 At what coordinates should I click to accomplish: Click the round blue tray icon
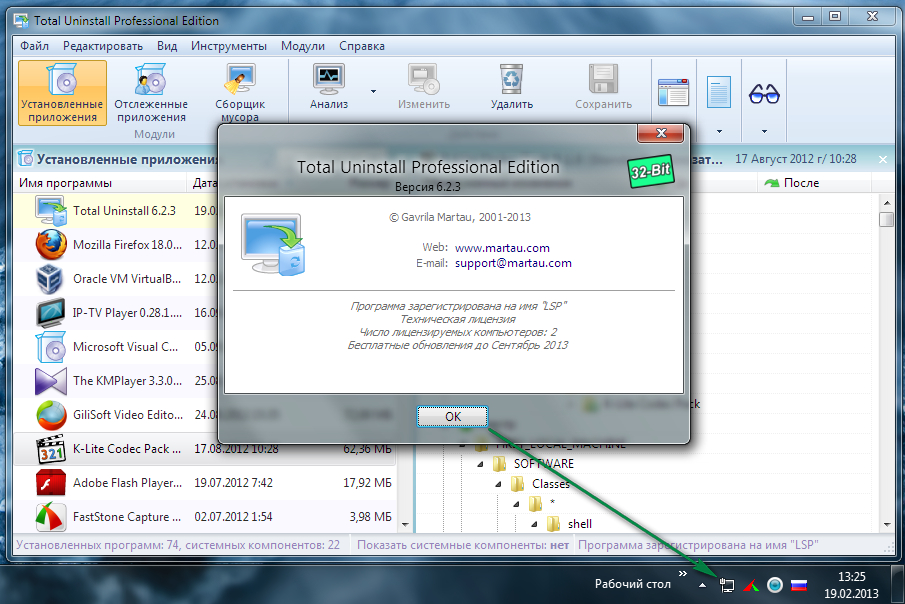point(775,585)
